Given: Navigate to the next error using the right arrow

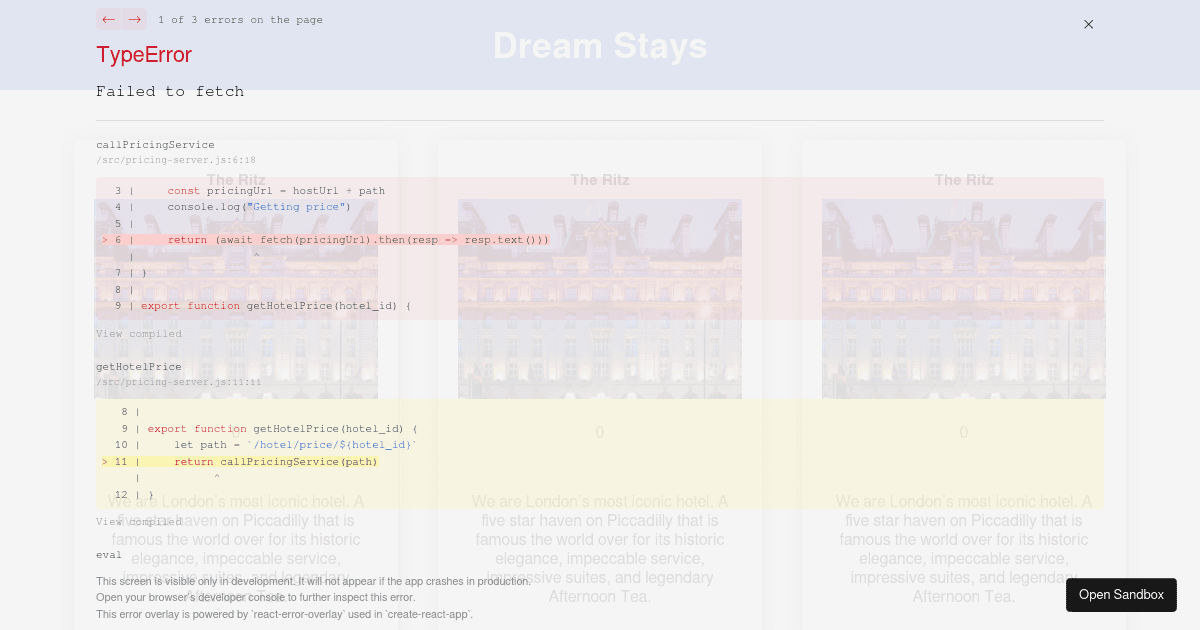Looking at the screenshot, I should tap(134, 19).
